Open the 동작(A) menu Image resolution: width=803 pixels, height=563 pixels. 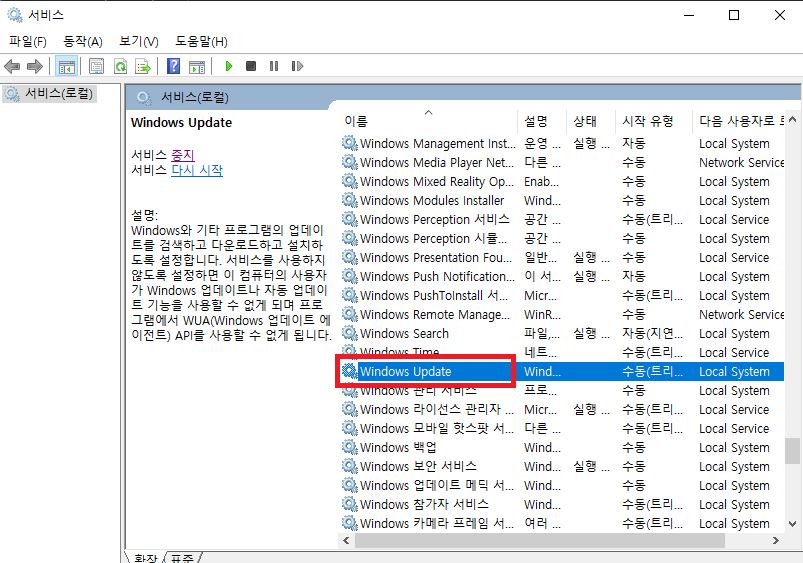(x=83, y=41)
